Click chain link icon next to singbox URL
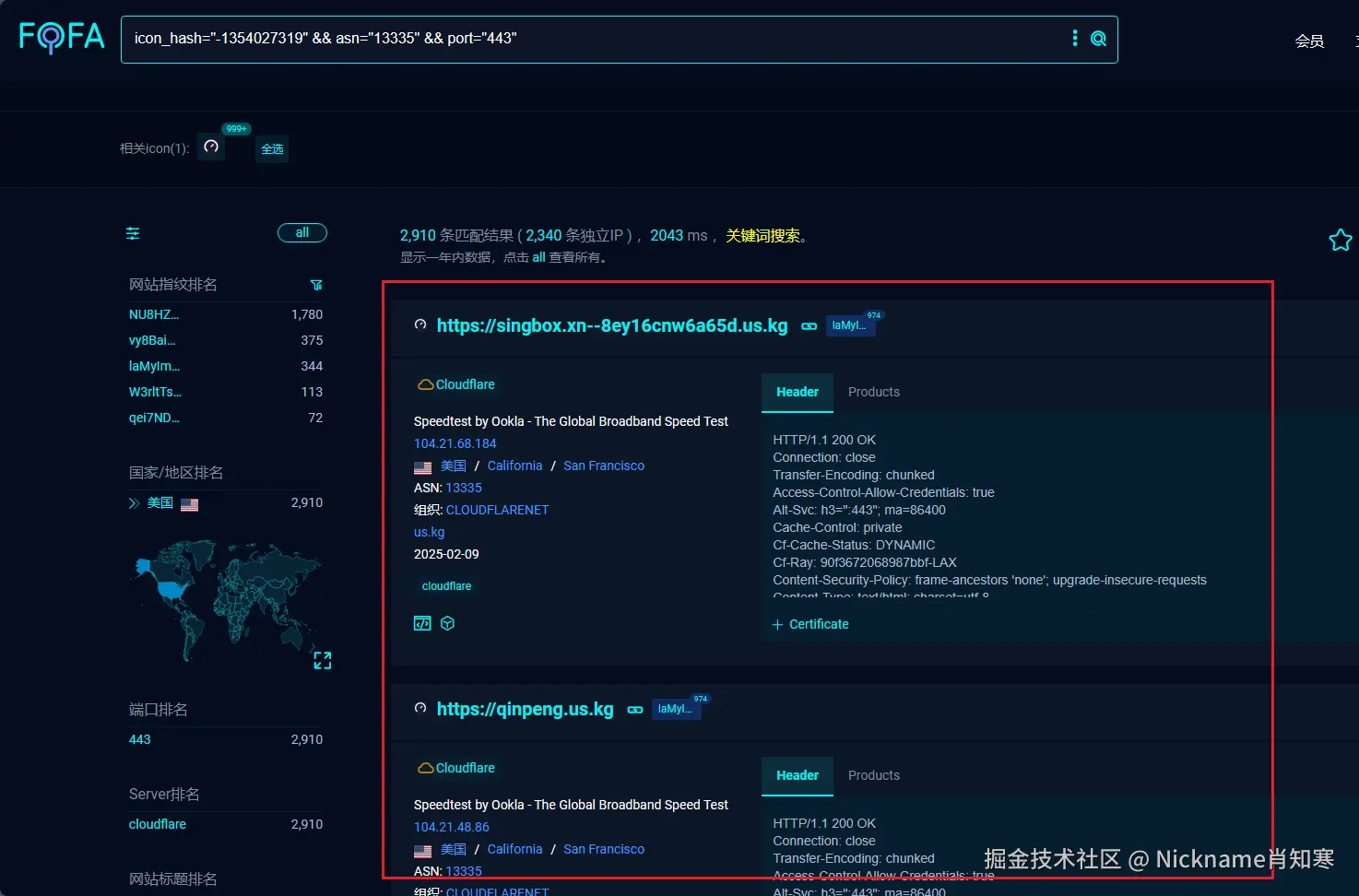This screenshot has width=1359, height=896. click(x=809, y=326)
